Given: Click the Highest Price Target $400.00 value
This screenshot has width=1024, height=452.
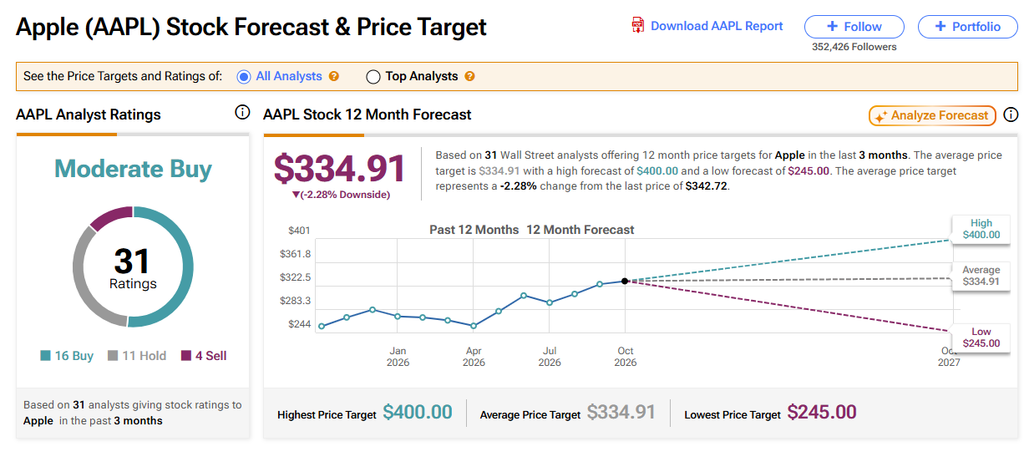Looking at the screenshot, I should [x=417, y=413].
